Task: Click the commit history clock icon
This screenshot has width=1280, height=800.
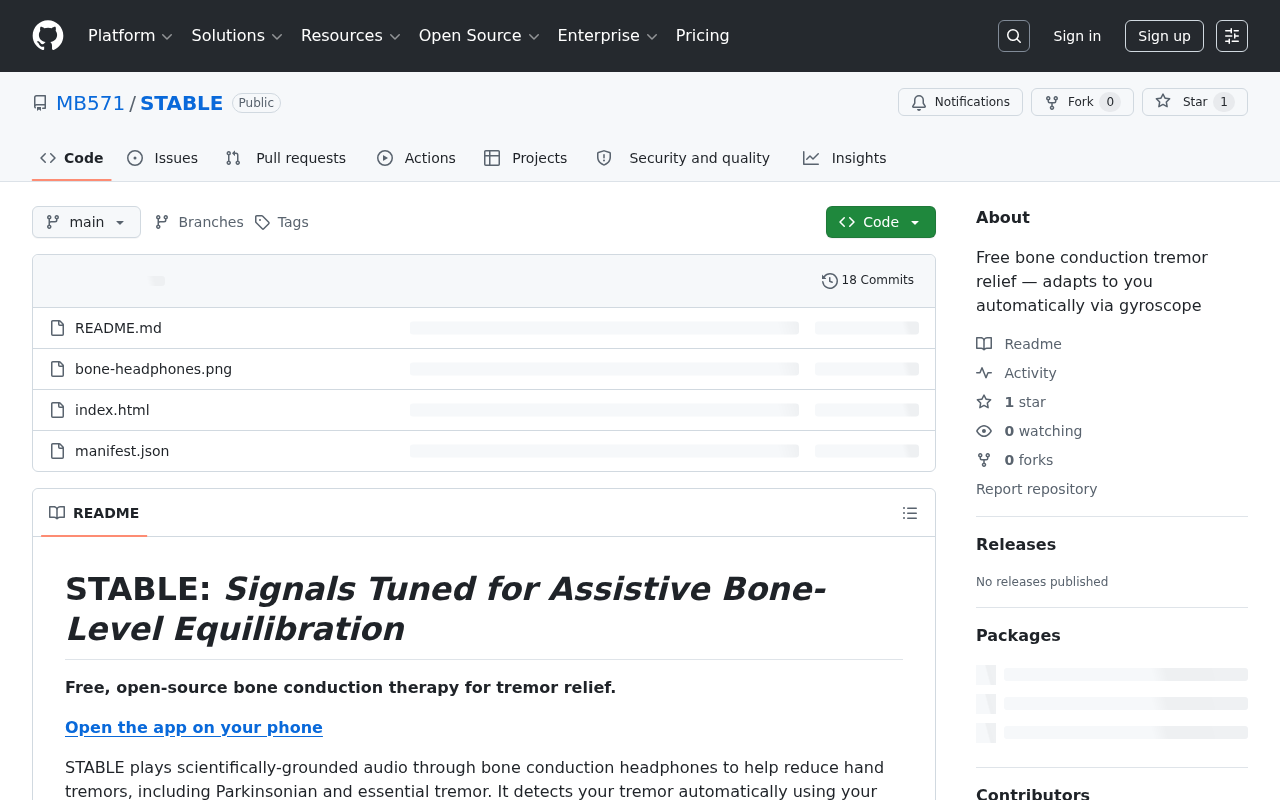Action: (x=830, y=281)
